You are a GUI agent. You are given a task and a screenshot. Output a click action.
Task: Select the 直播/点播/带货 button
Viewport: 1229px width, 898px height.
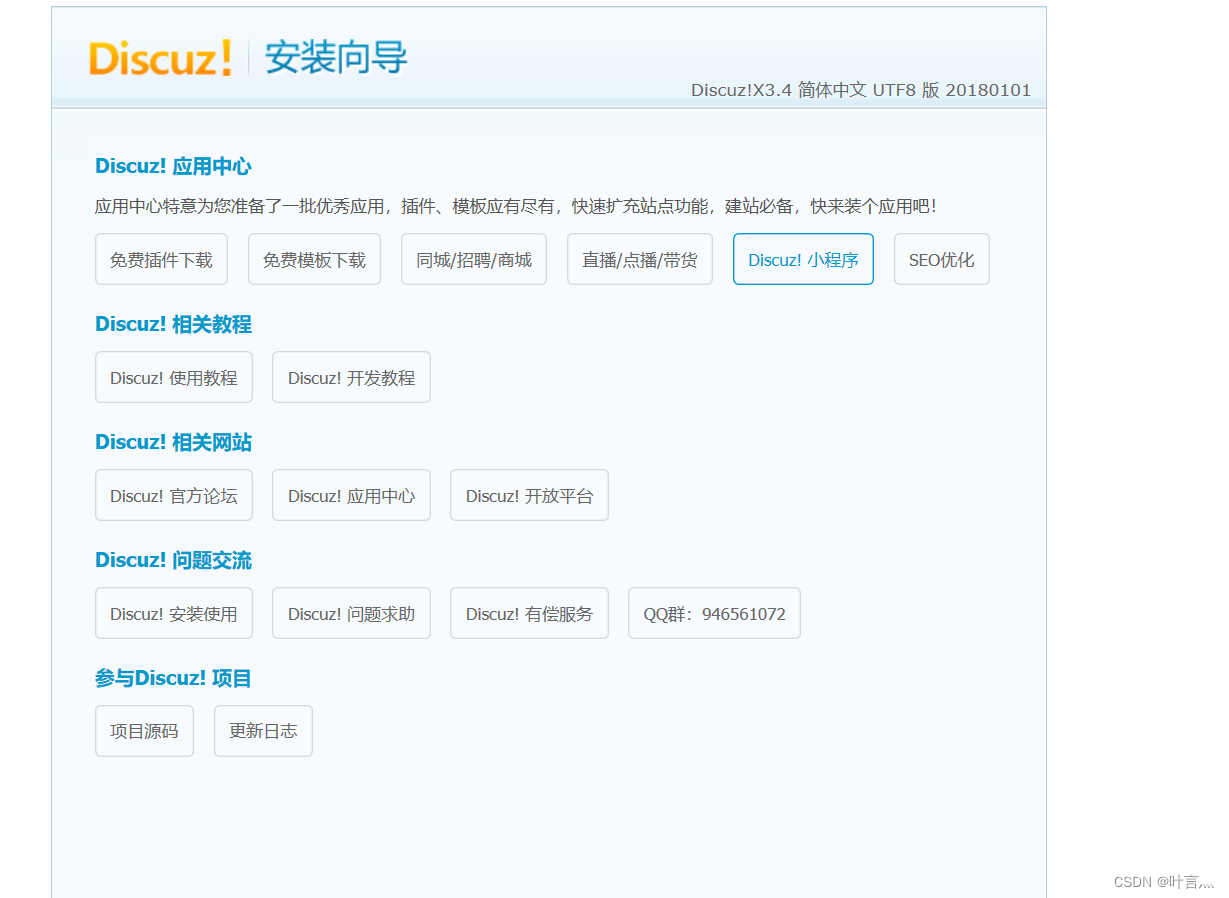click(x=640, y=260)
